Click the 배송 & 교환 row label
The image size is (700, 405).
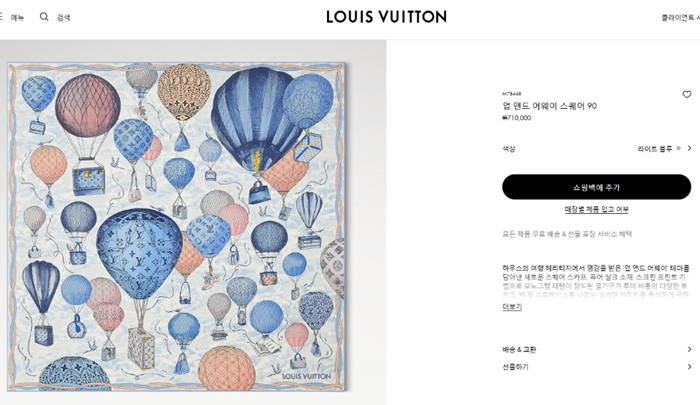coord(519,350)
